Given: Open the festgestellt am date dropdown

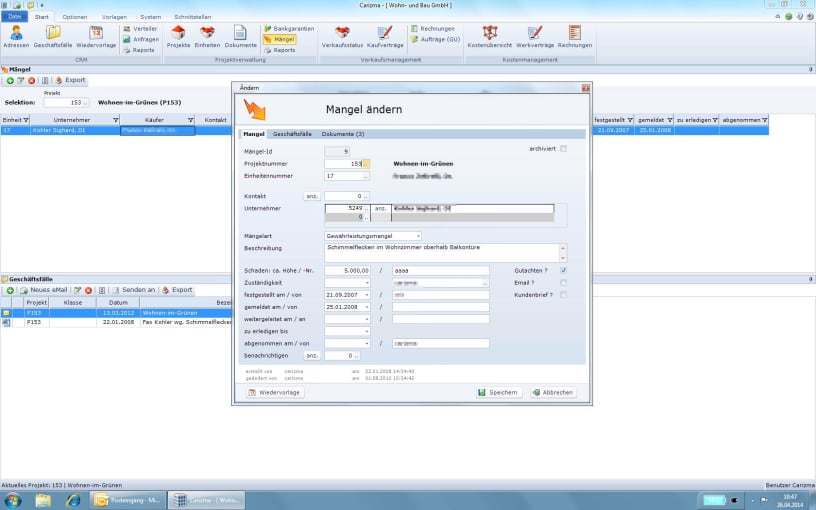Looking at the screenshot, I should click(x=367, y=295).
